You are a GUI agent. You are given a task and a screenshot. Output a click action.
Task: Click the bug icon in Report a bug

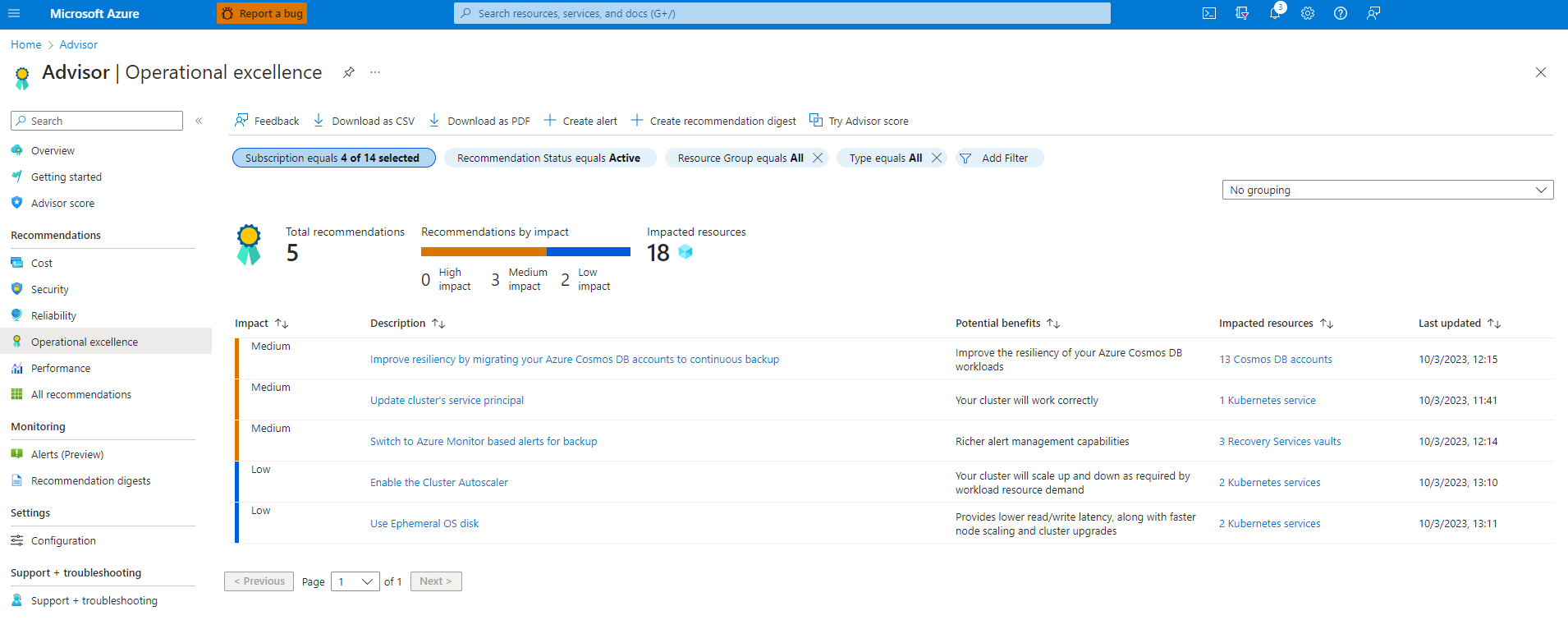pyautogui.click(x=227, y=13)
